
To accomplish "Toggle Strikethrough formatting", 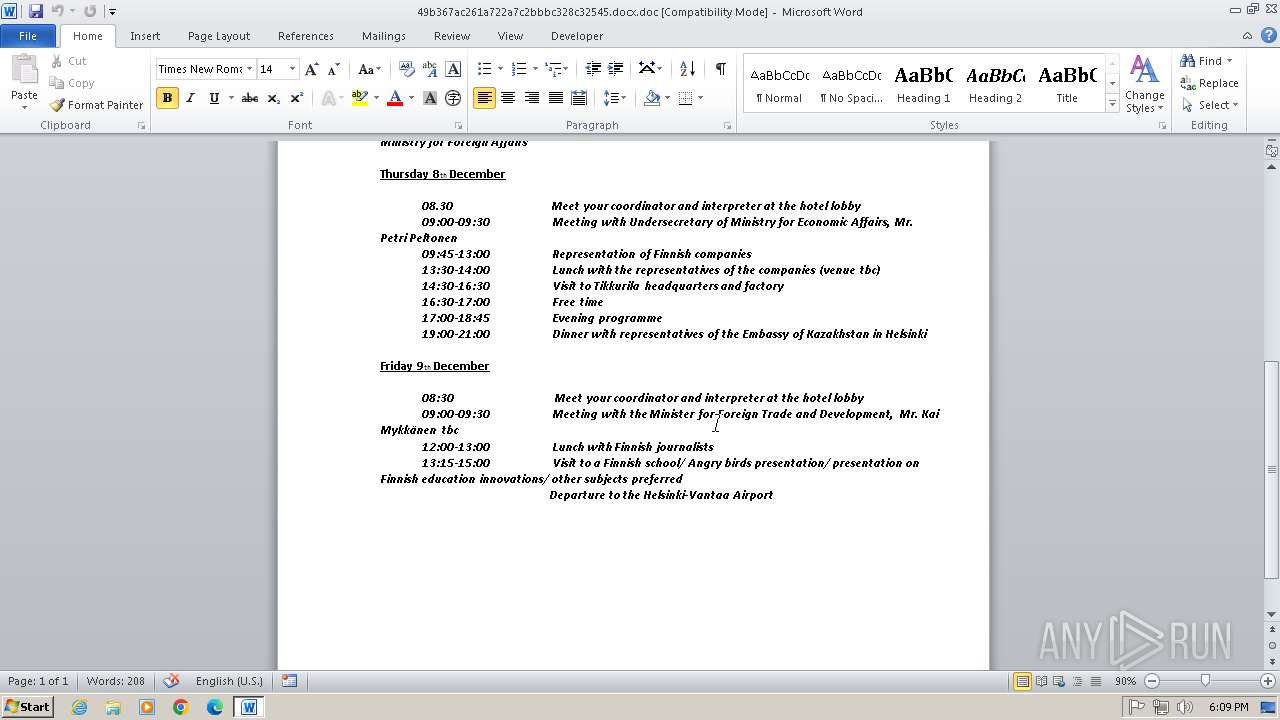I will click(x=250, y=98).
